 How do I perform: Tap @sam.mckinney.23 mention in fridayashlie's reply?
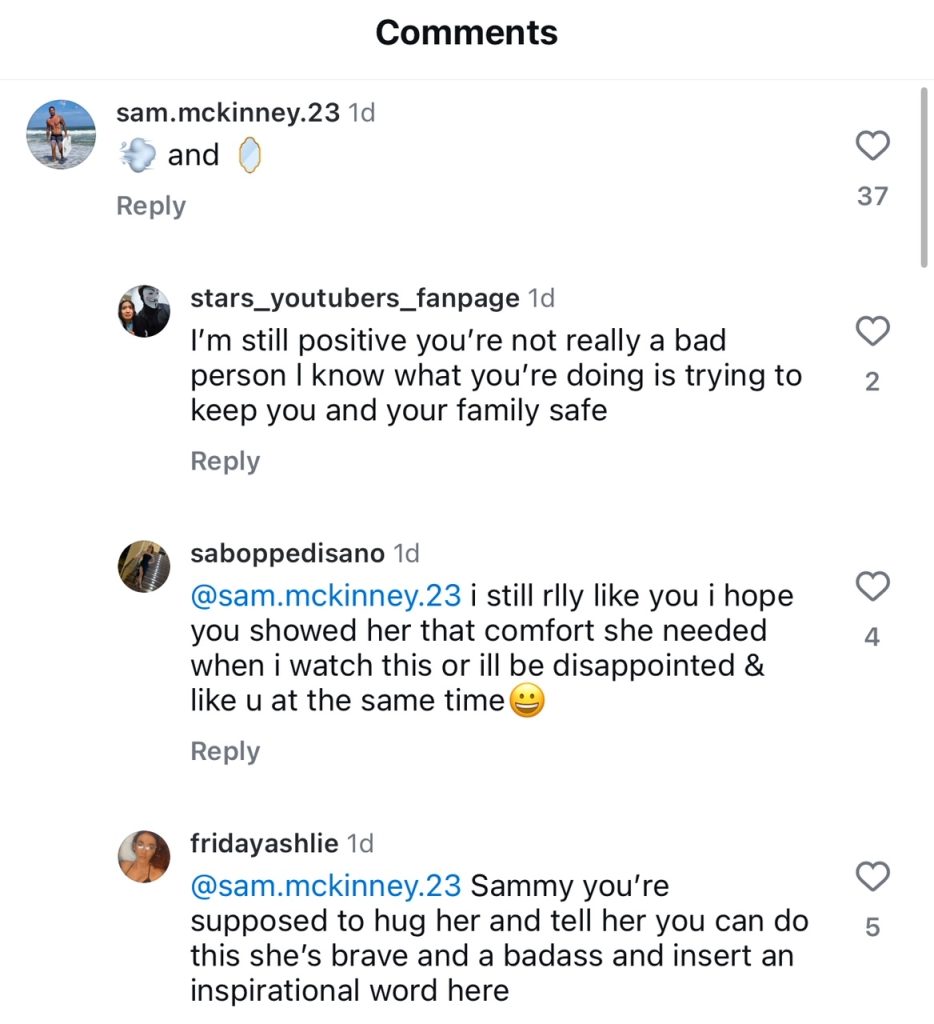[x=326, y=886]
